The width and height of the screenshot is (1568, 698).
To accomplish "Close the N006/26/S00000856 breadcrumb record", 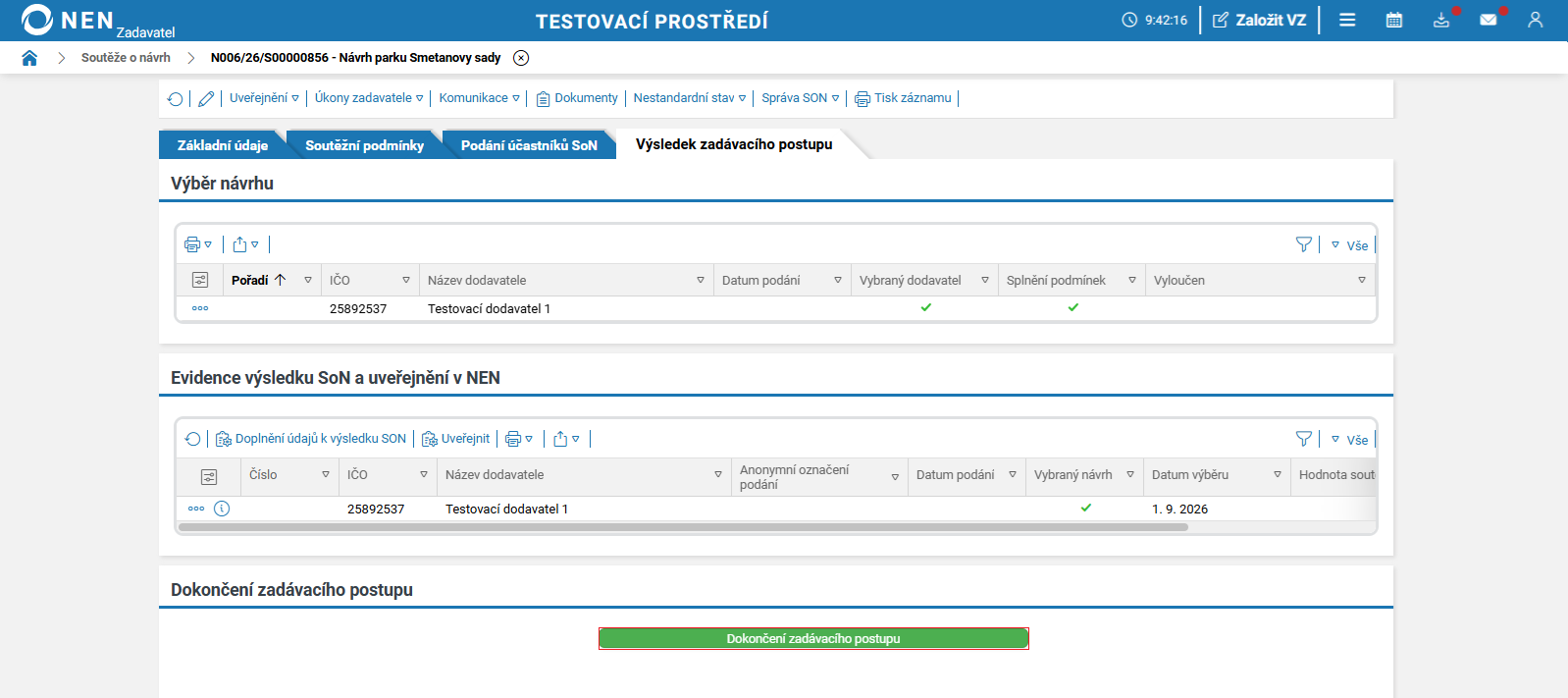I will coord(521,58).
